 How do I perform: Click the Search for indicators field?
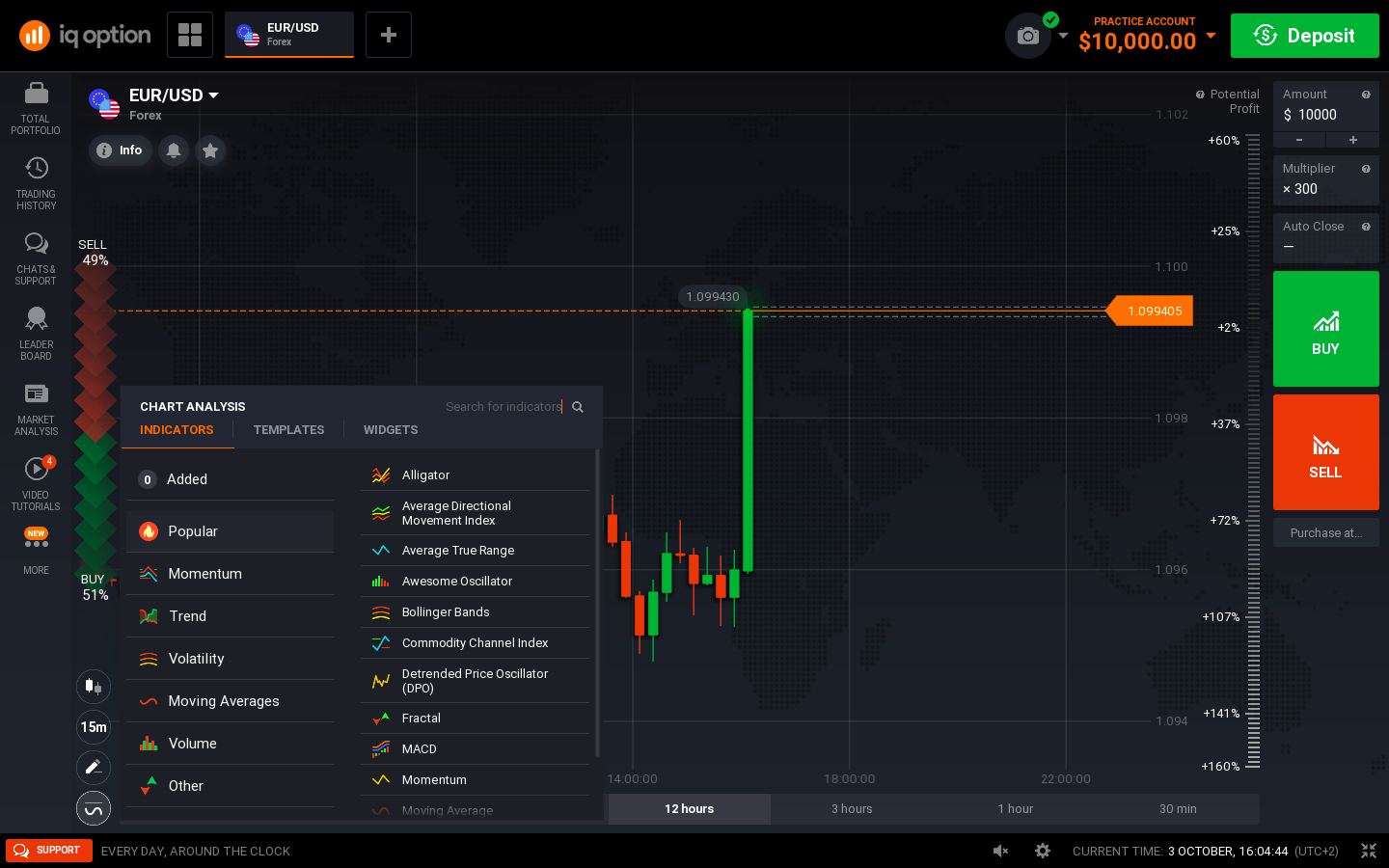(504, 407)
